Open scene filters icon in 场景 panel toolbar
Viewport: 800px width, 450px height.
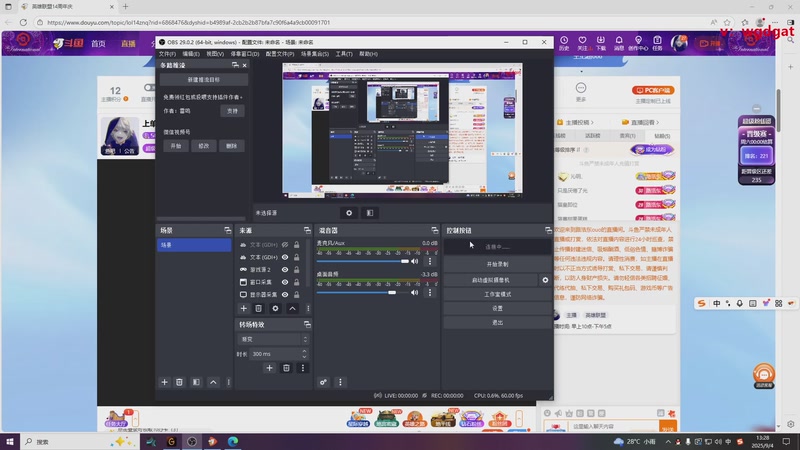point(196,382)
